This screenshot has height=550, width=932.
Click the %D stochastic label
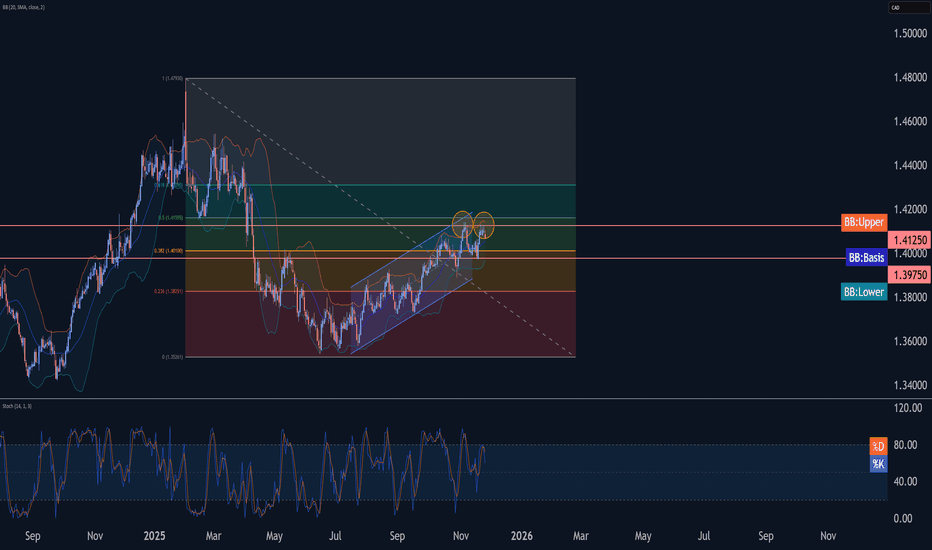click(878, 445)
